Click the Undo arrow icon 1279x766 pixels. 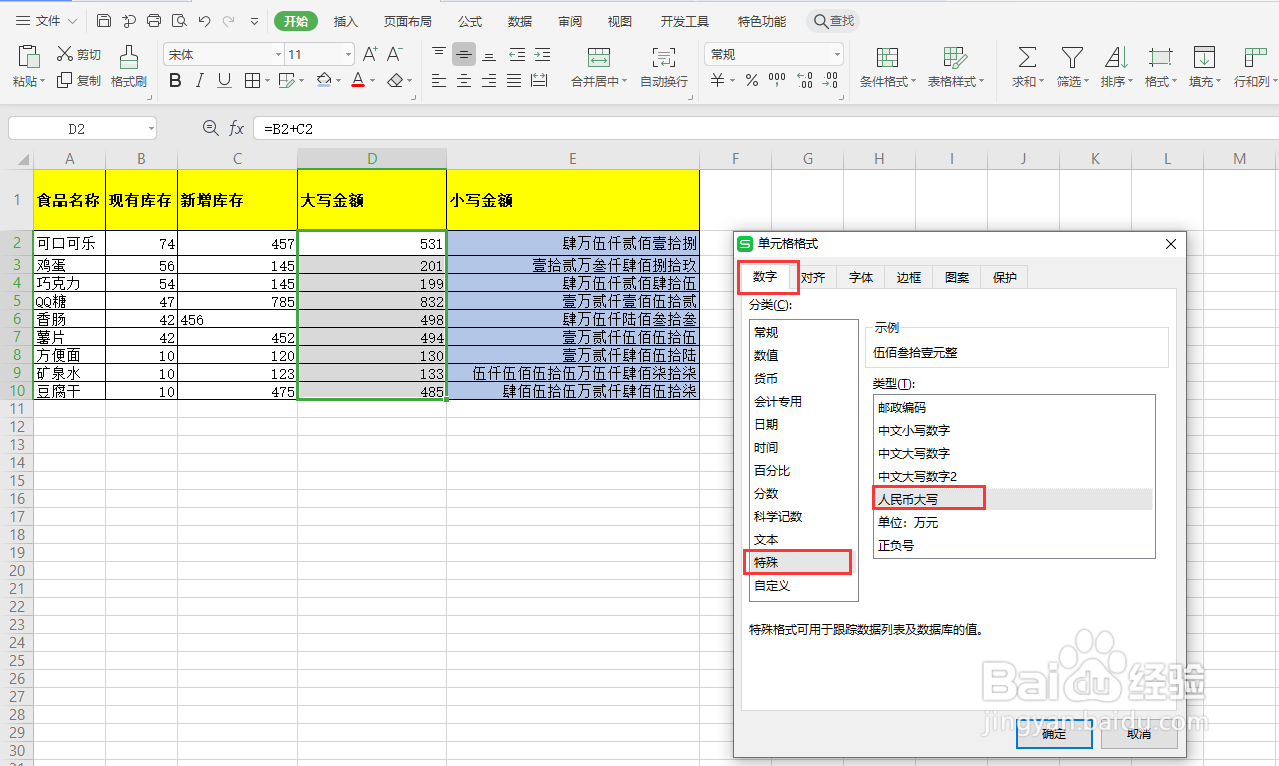(x=204, y=20)
